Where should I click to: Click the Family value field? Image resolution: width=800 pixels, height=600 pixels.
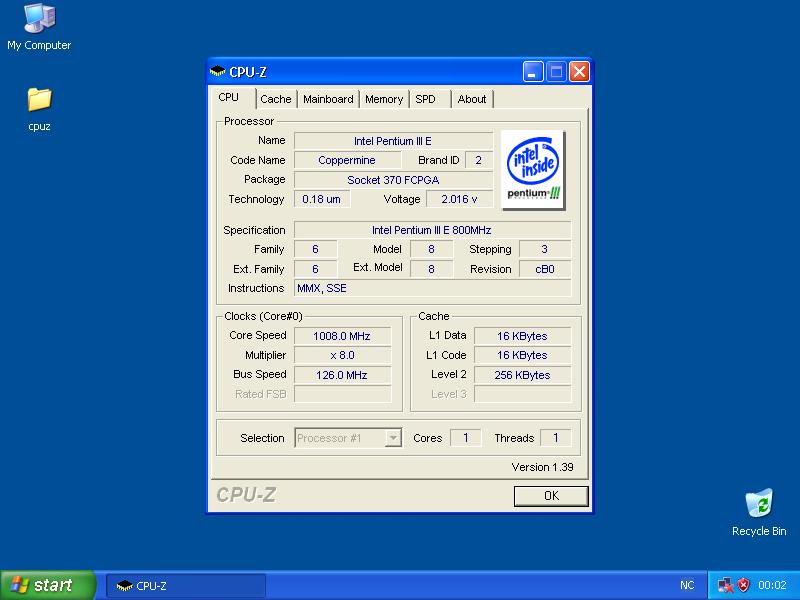(315, 249)
